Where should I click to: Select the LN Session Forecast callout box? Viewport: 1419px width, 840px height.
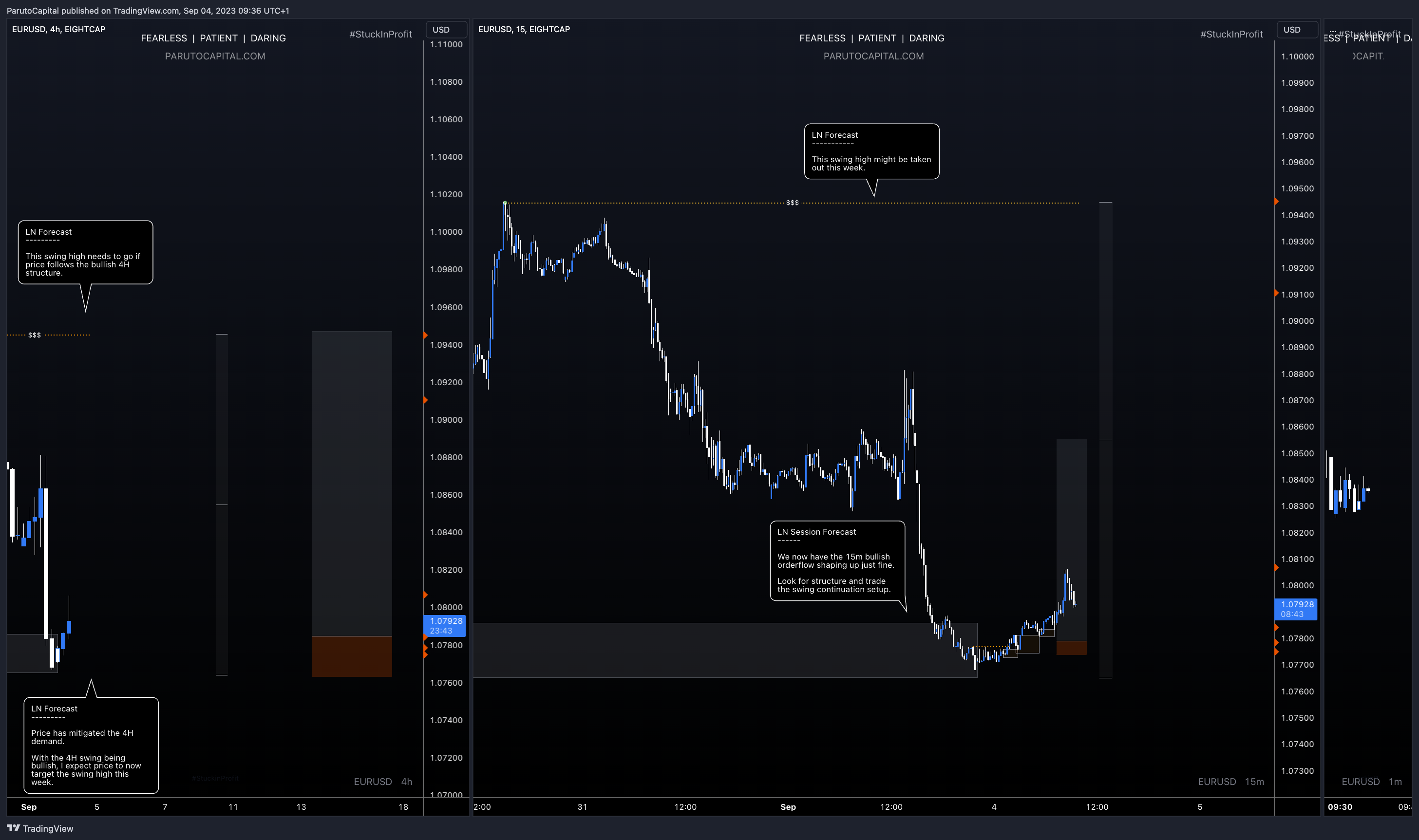pyautogui.click(x=837, y=561)
